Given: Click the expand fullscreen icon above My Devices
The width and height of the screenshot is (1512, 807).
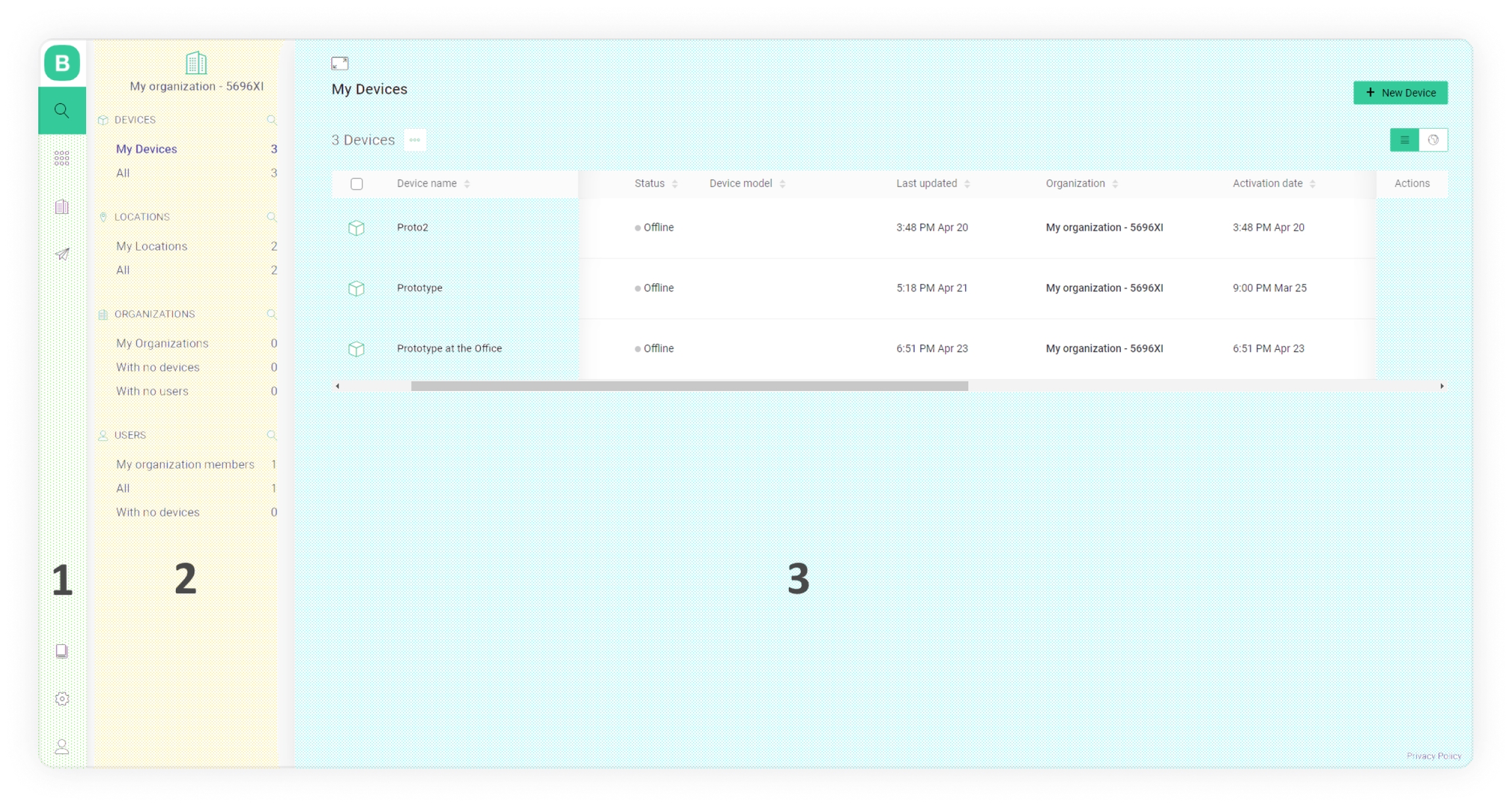Looking at the screenshot, I should [x=339, y=64].
